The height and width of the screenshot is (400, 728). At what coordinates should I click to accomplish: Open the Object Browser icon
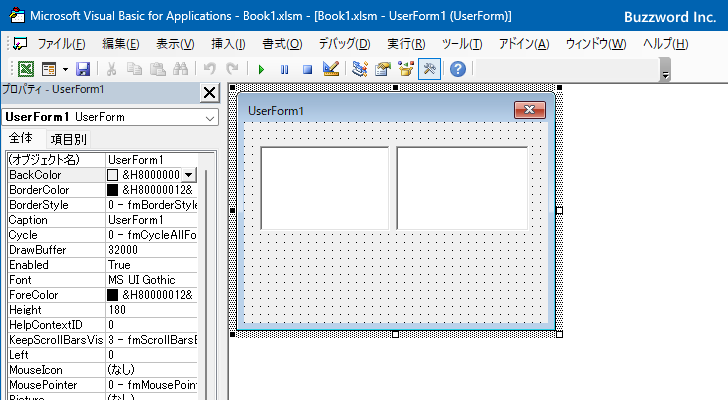tap(406, 69)
